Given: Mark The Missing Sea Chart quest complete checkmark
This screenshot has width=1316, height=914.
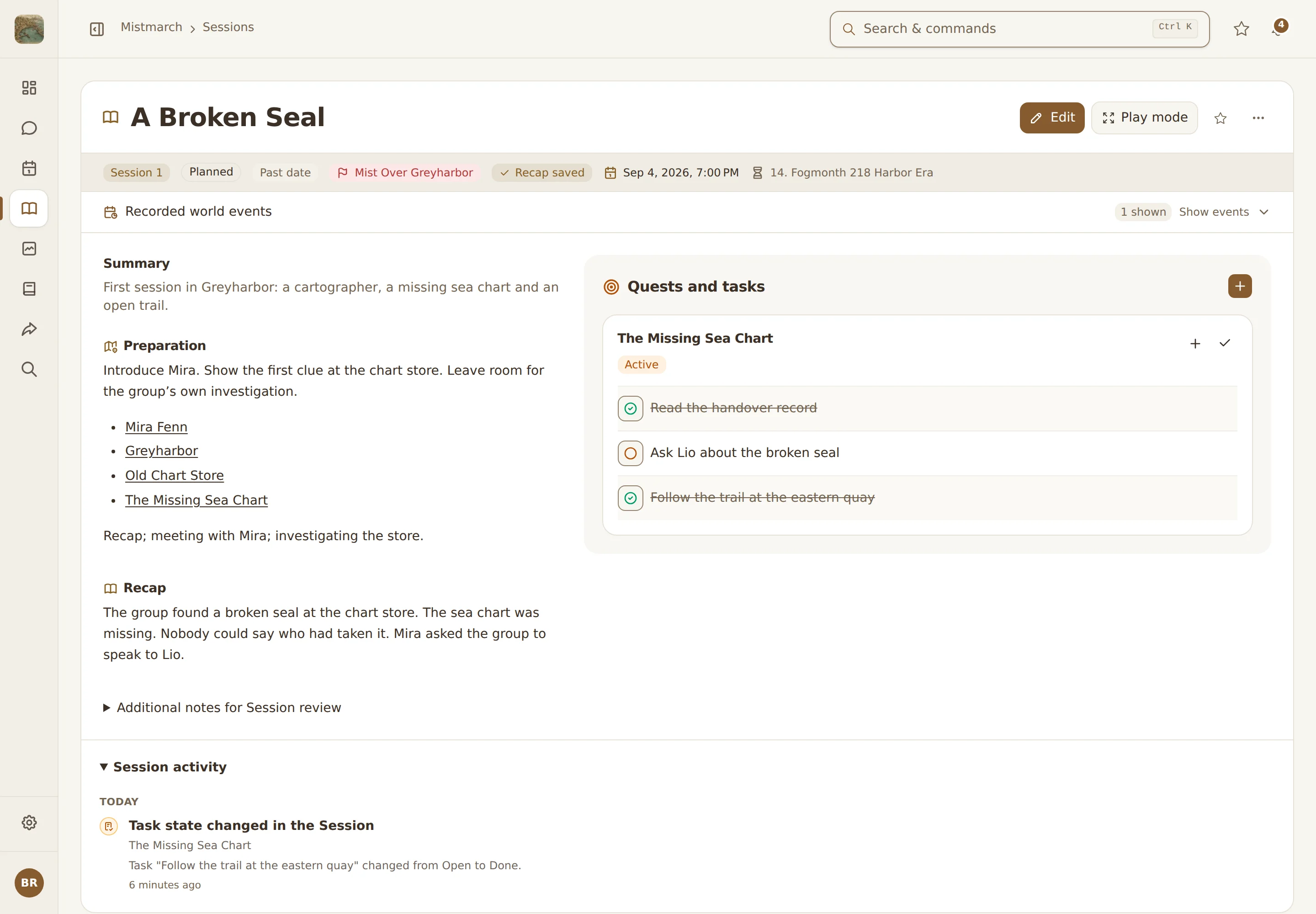Looking at the screenshot, I should tap(1225, 344).
